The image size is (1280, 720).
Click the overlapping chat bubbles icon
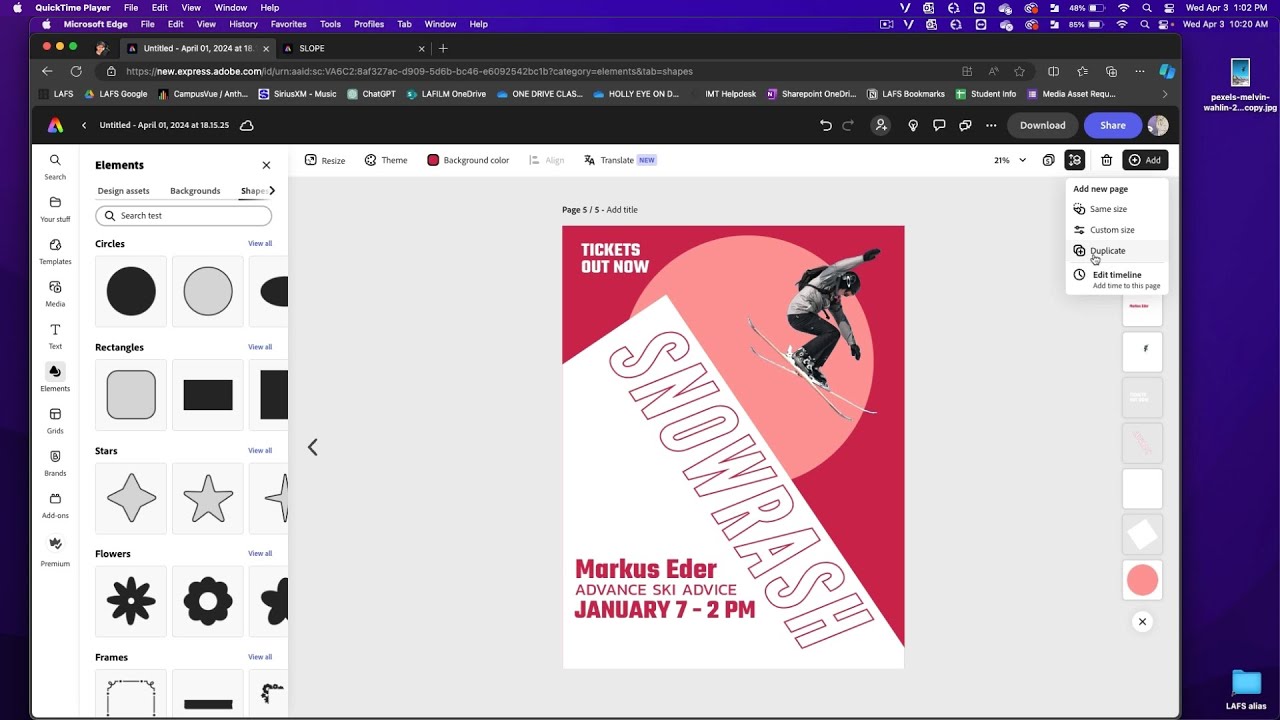click(965, 125)
